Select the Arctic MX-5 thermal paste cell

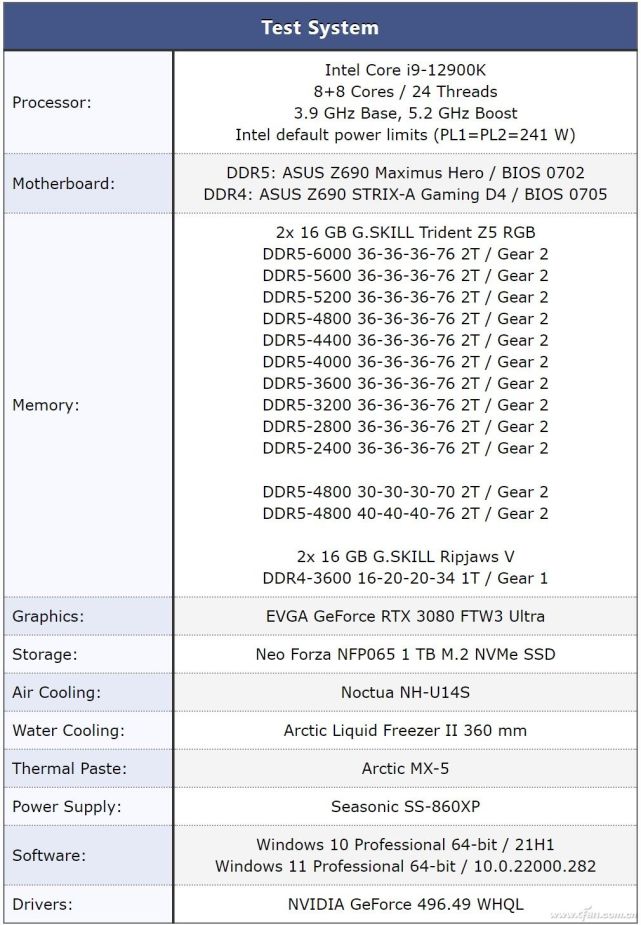[405, 769]
